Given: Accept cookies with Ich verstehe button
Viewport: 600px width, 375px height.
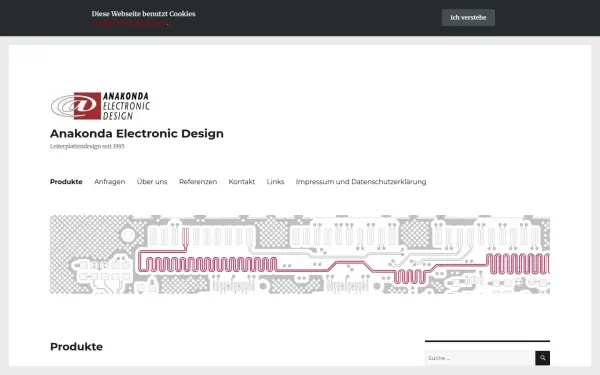Looking at the screenshot, I should (x=468, y=18).
